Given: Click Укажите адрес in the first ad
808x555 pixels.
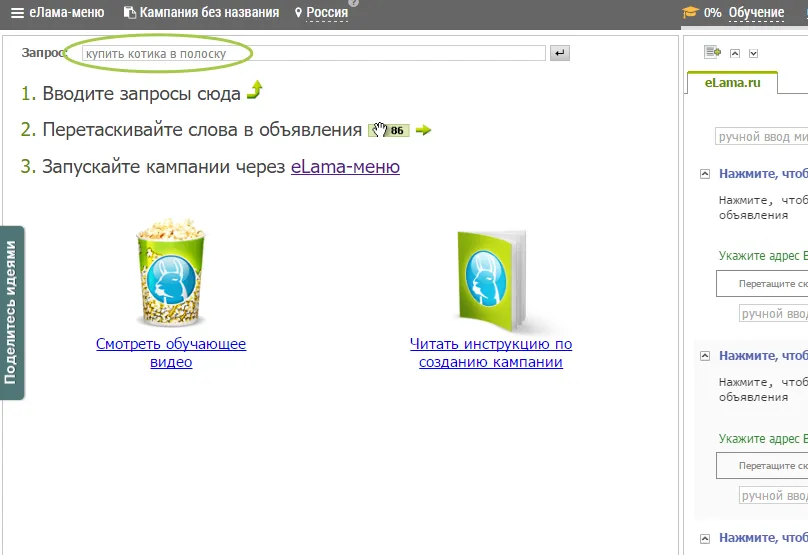Looking at the screenshot, I should click(763, 256).
